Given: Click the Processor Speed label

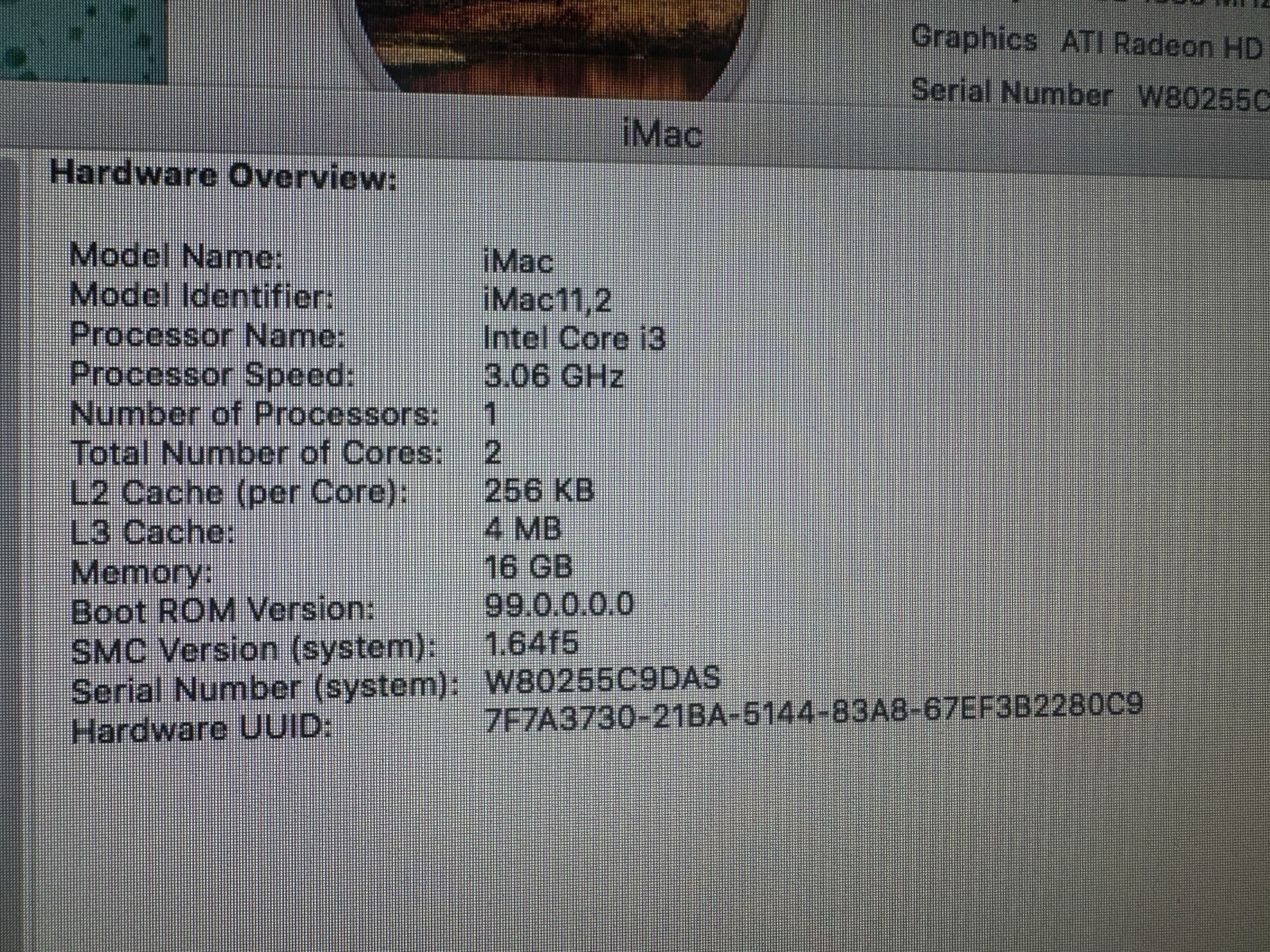Looking at the screenshot, I should point(212,374).
